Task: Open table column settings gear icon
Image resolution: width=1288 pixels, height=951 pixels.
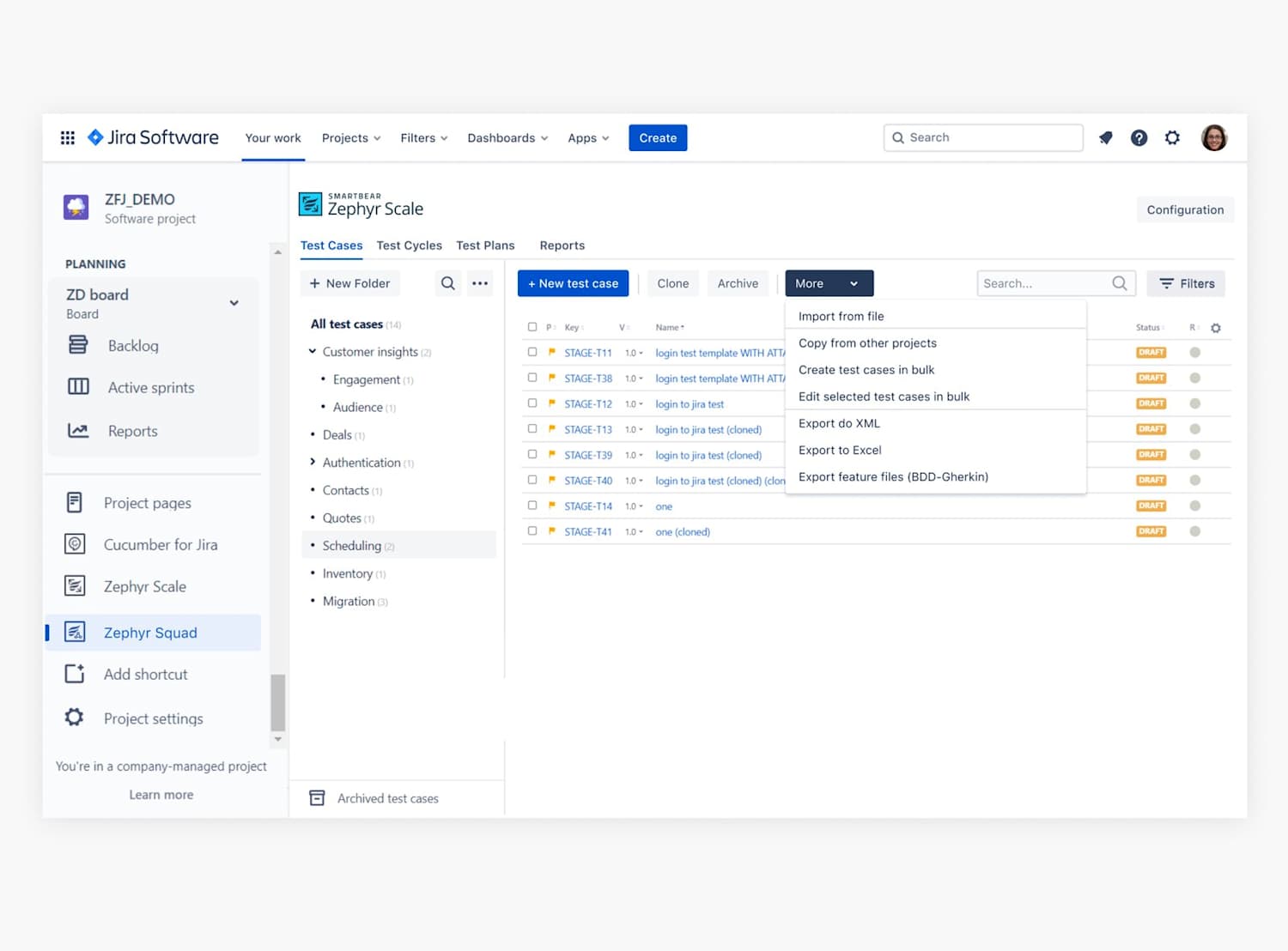Action: tap(1216, 328)
